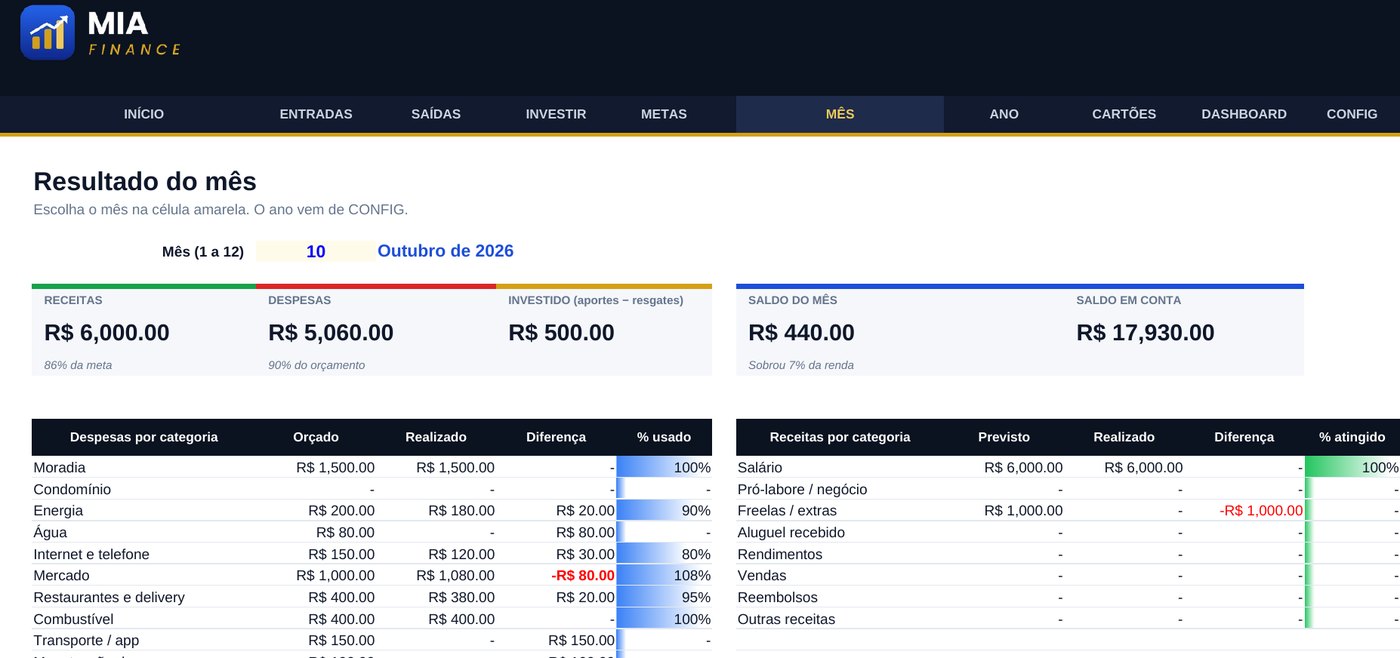Viewport: 1400px width, 658px height.
Task: Switch to the ANO tab
Action: click(x=1004, y=114)
